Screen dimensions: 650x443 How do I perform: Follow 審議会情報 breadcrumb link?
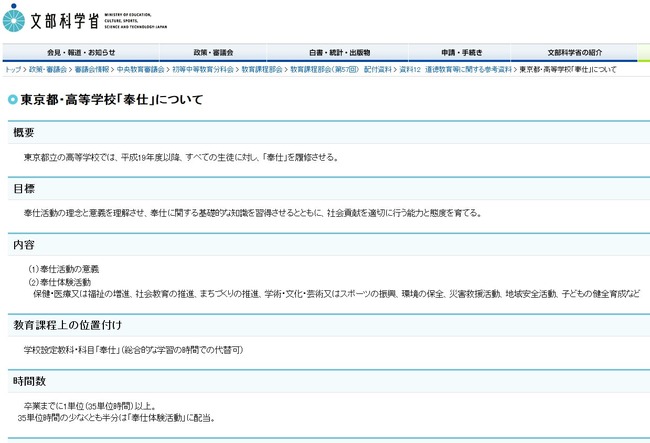pyautogui.click(x=92, y=70)
